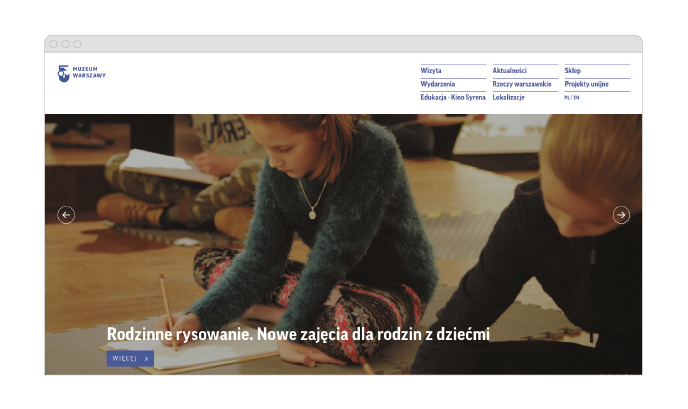Select Edukacja - Kino Syrena navigation link

pyautogui.click(x=453, y=97)
